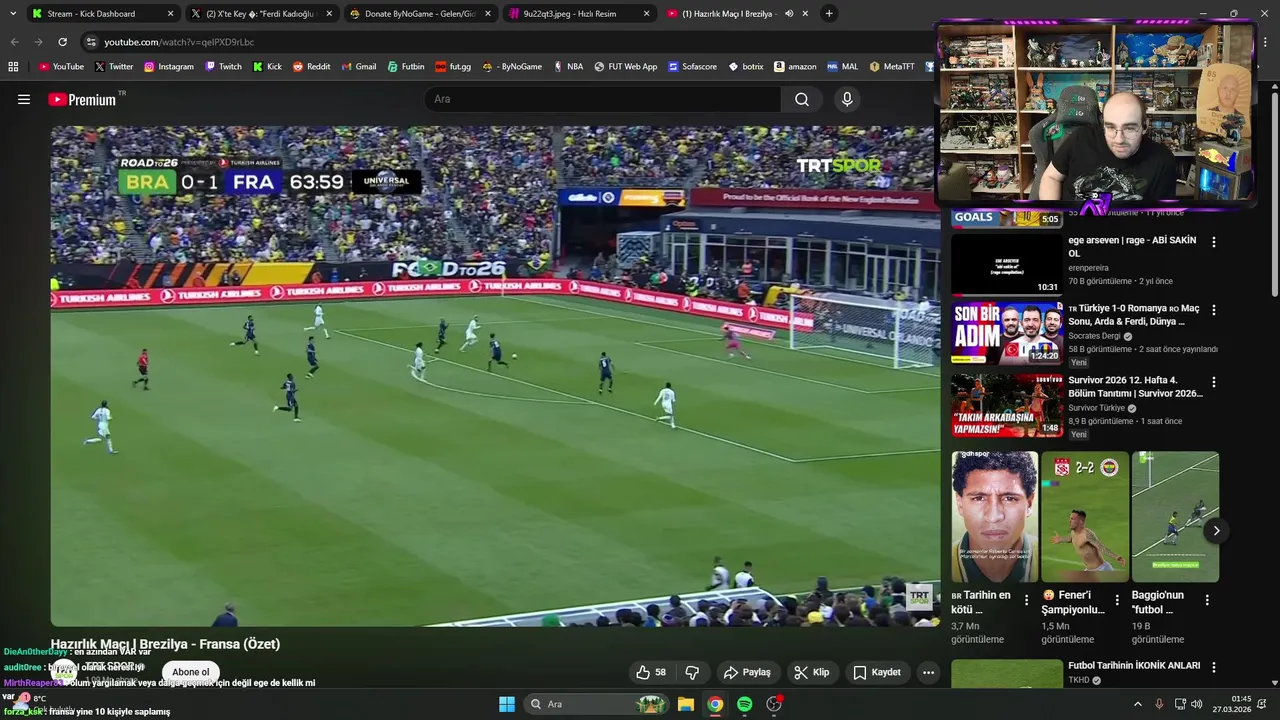The image size is (1280, 720).
Task: Open the Baggio penalty short thumbnail
Action: [1175, 516]
